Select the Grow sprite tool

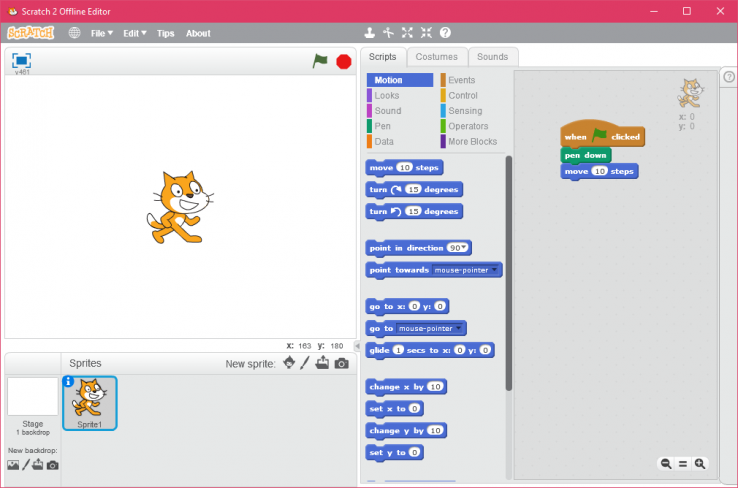tap(408, 33)
